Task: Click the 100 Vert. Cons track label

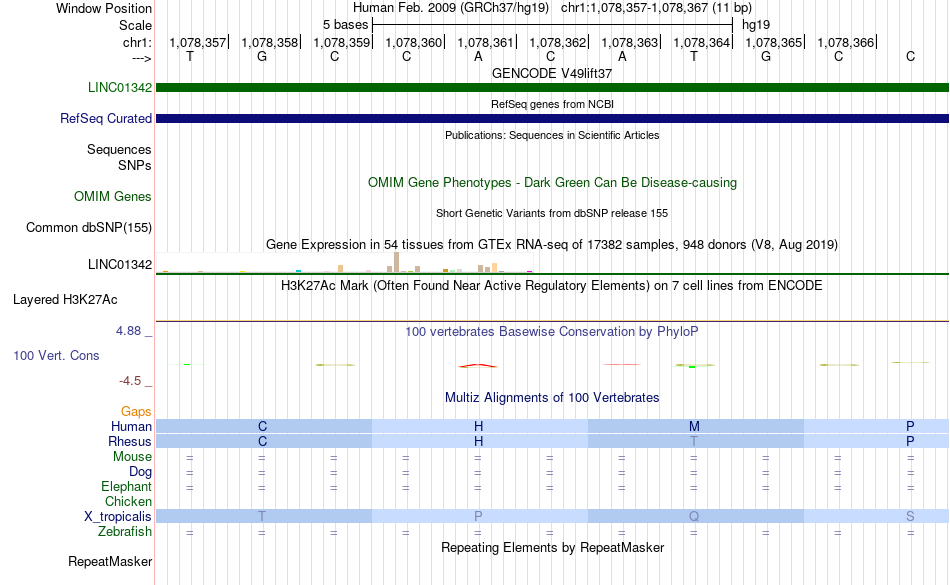Action: click(x=56, y=355)
